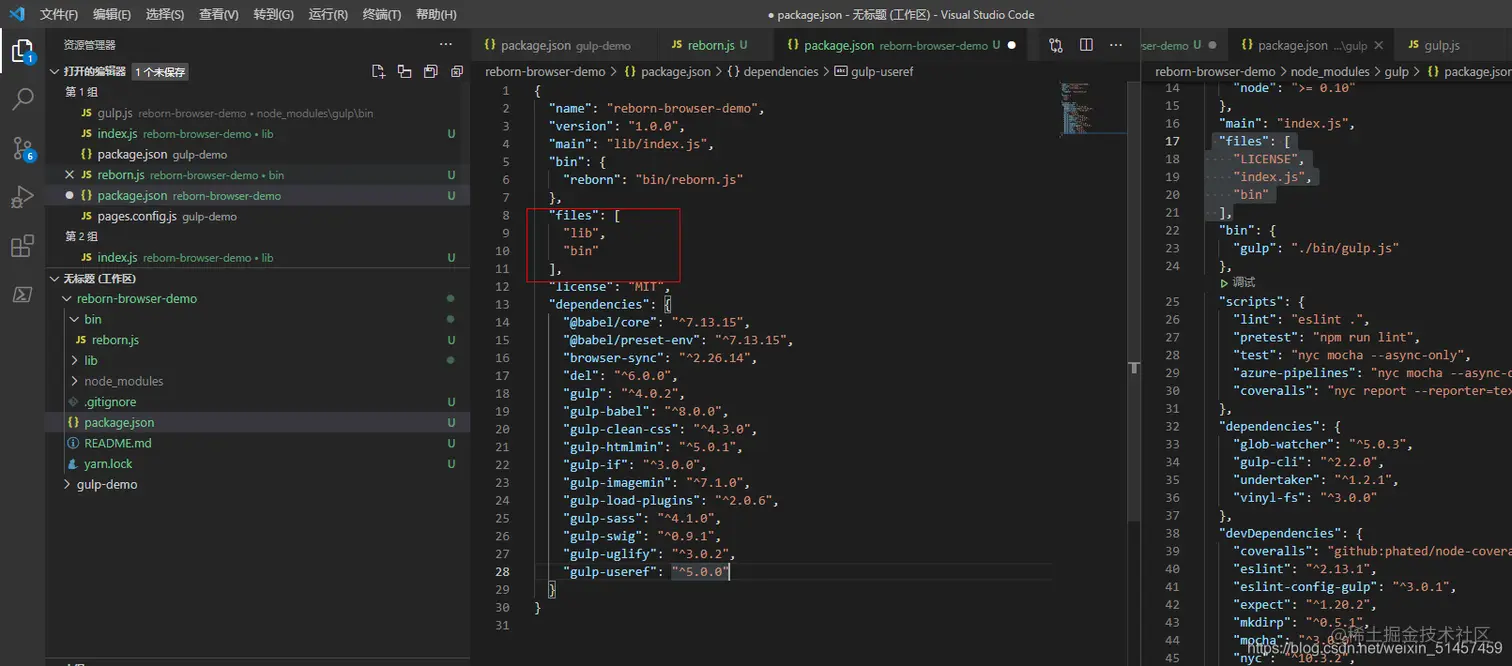Open gulp.js in the open editors list
Image resolution: width=1512 pixels, height=666 pixels.
tap(258, 113)
